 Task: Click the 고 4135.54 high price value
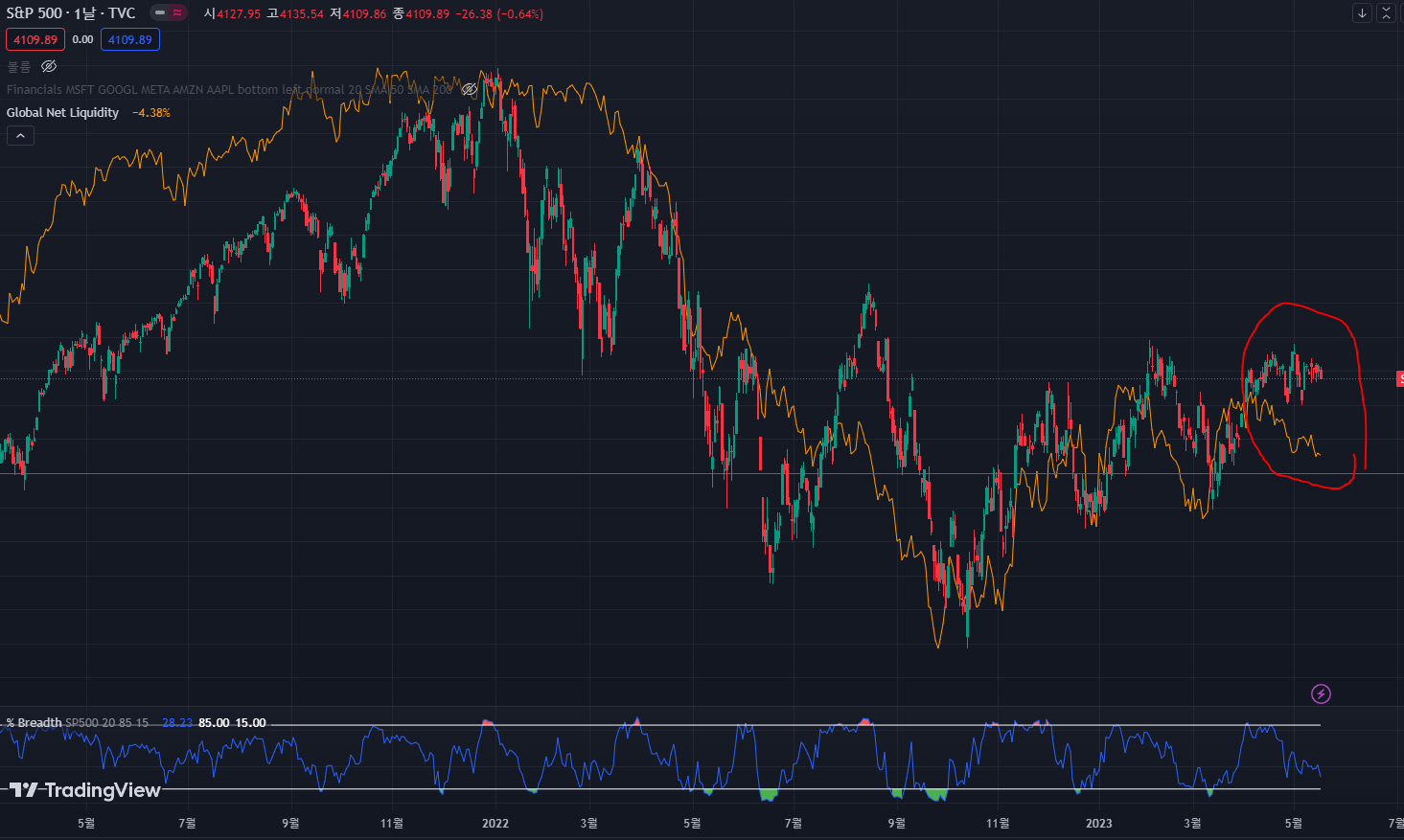[x=295, y=13]
